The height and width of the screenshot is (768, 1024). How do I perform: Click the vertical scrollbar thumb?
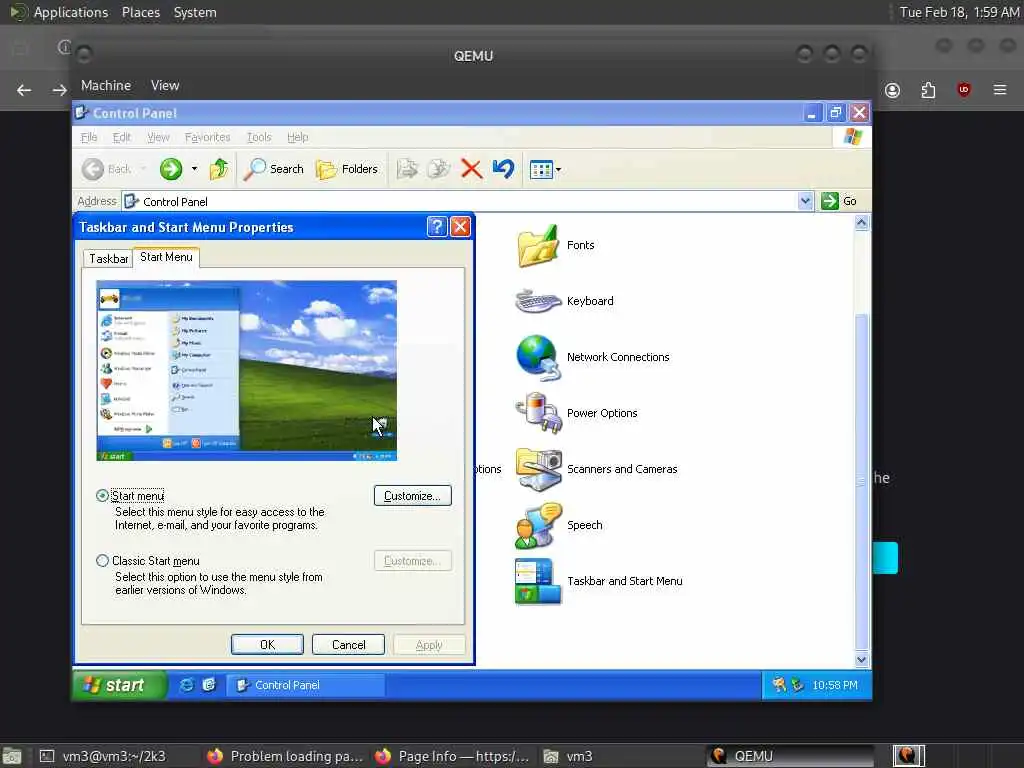pos(861,482)
